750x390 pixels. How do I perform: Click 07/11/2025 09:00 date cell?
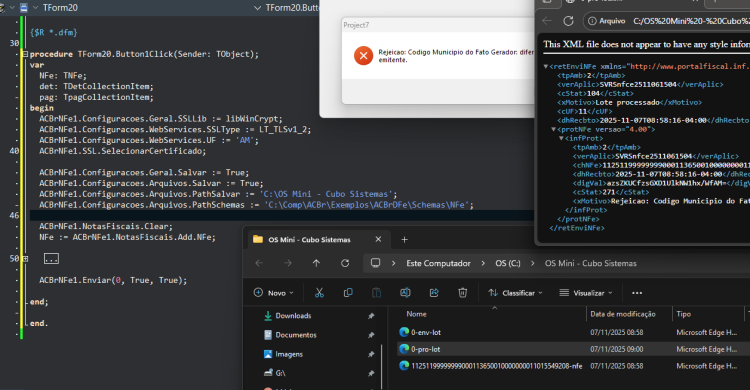pos(617,349)
